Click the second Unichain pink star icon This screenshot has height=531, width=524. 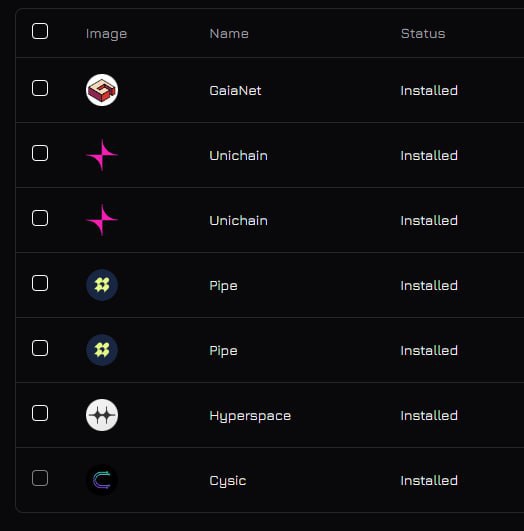pyautogui.click(x=102, y=220)
